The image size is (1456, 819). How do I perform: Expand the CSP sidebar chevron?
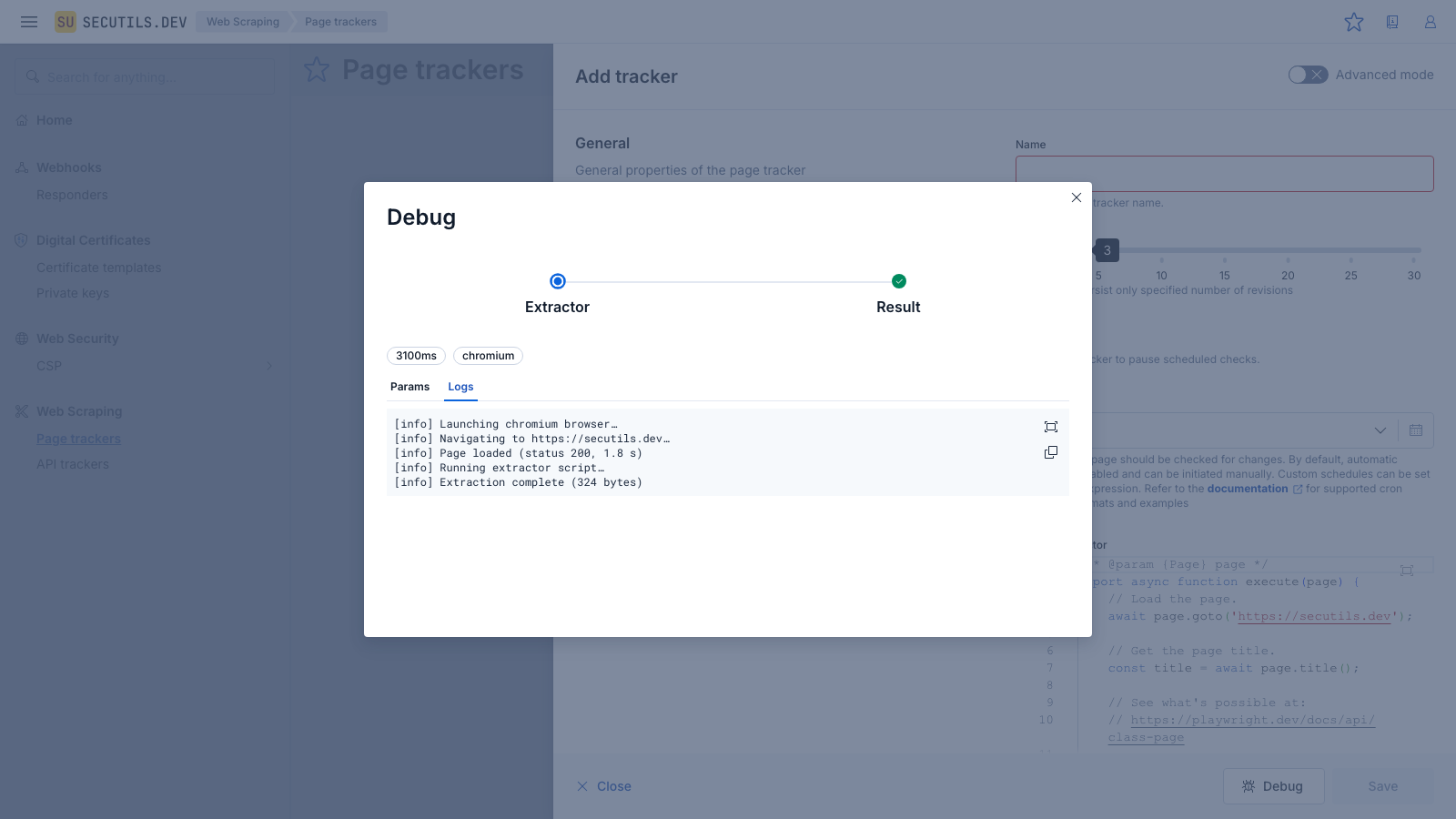[268, 366]
